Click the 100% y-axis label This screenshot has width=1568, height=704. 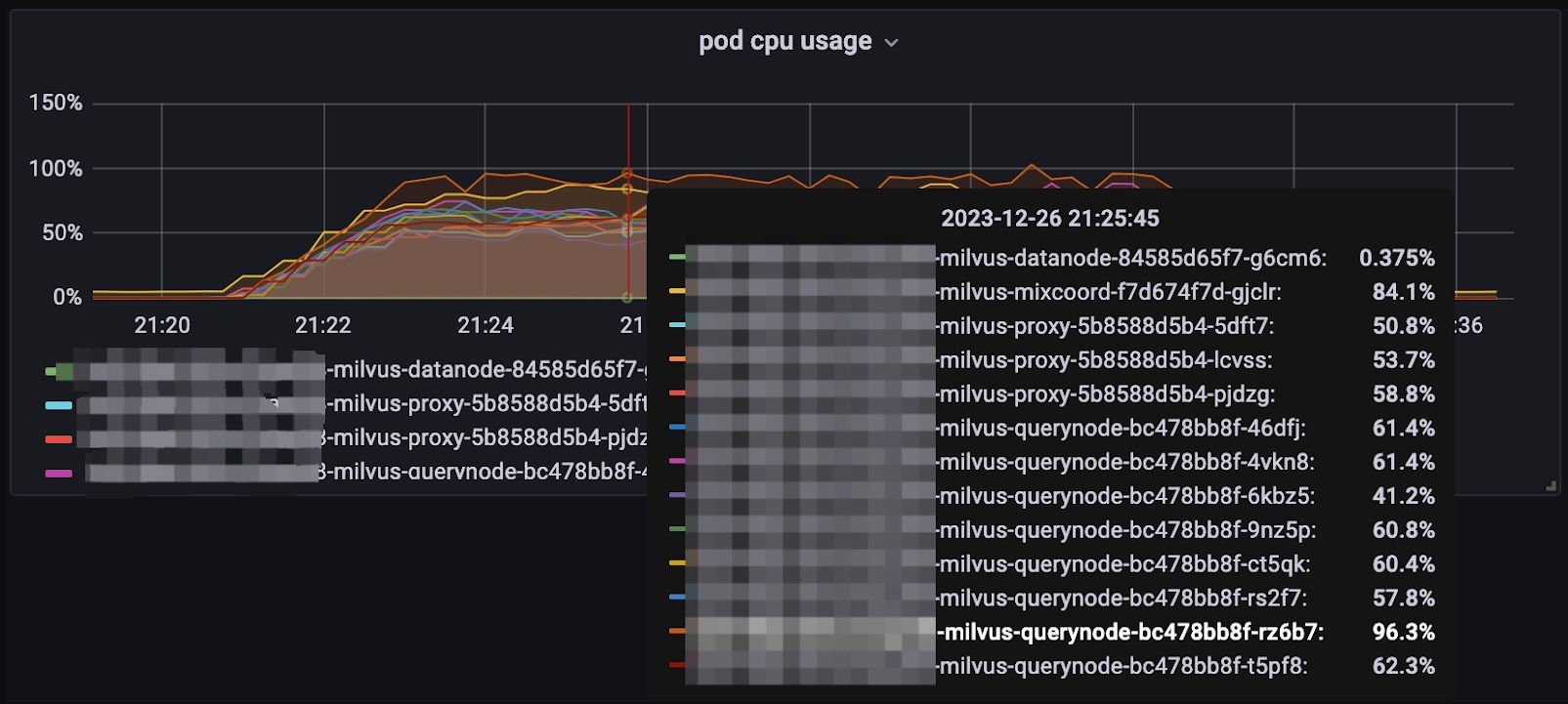pyautogui.click(x=56, y=168)
